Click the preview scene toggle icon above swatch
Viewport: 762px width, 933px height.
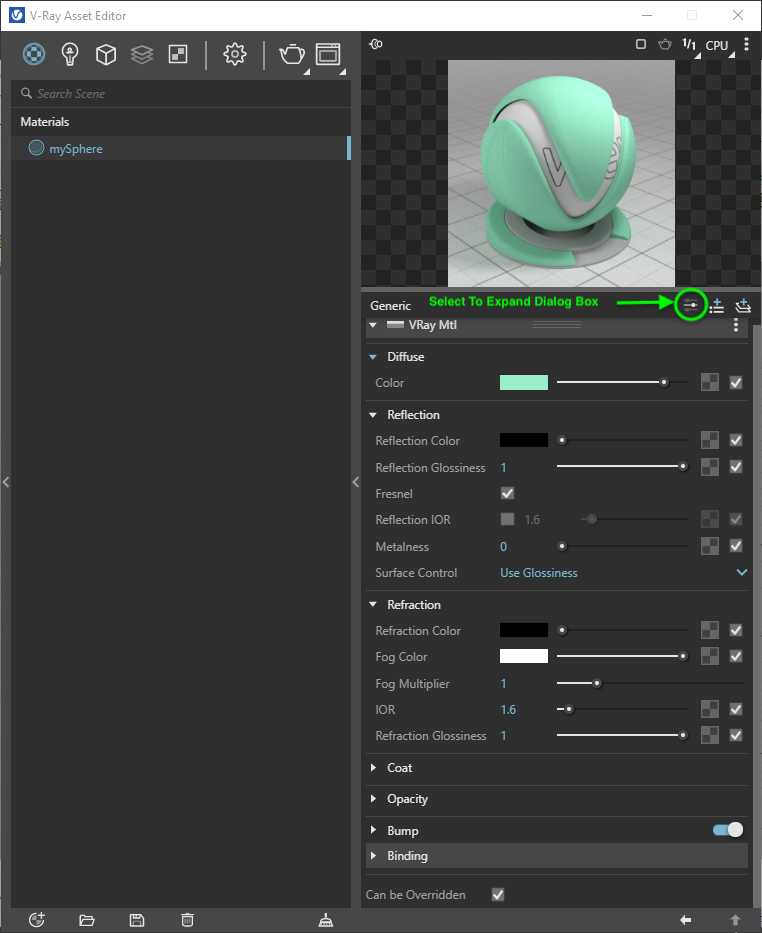point(376,44)
